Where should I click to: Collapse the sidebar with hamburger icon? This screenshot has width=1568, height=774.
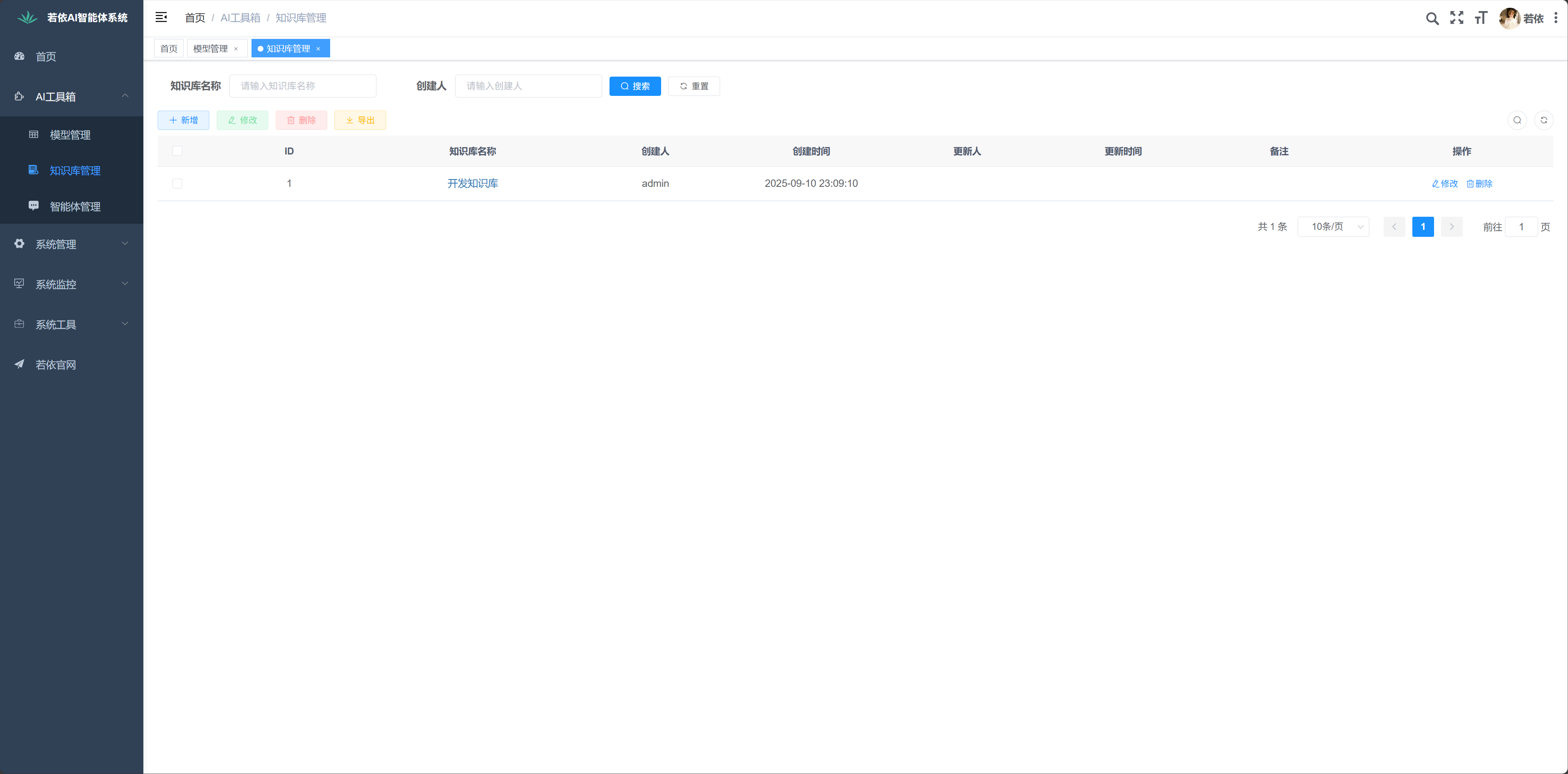tap(161, 18)
